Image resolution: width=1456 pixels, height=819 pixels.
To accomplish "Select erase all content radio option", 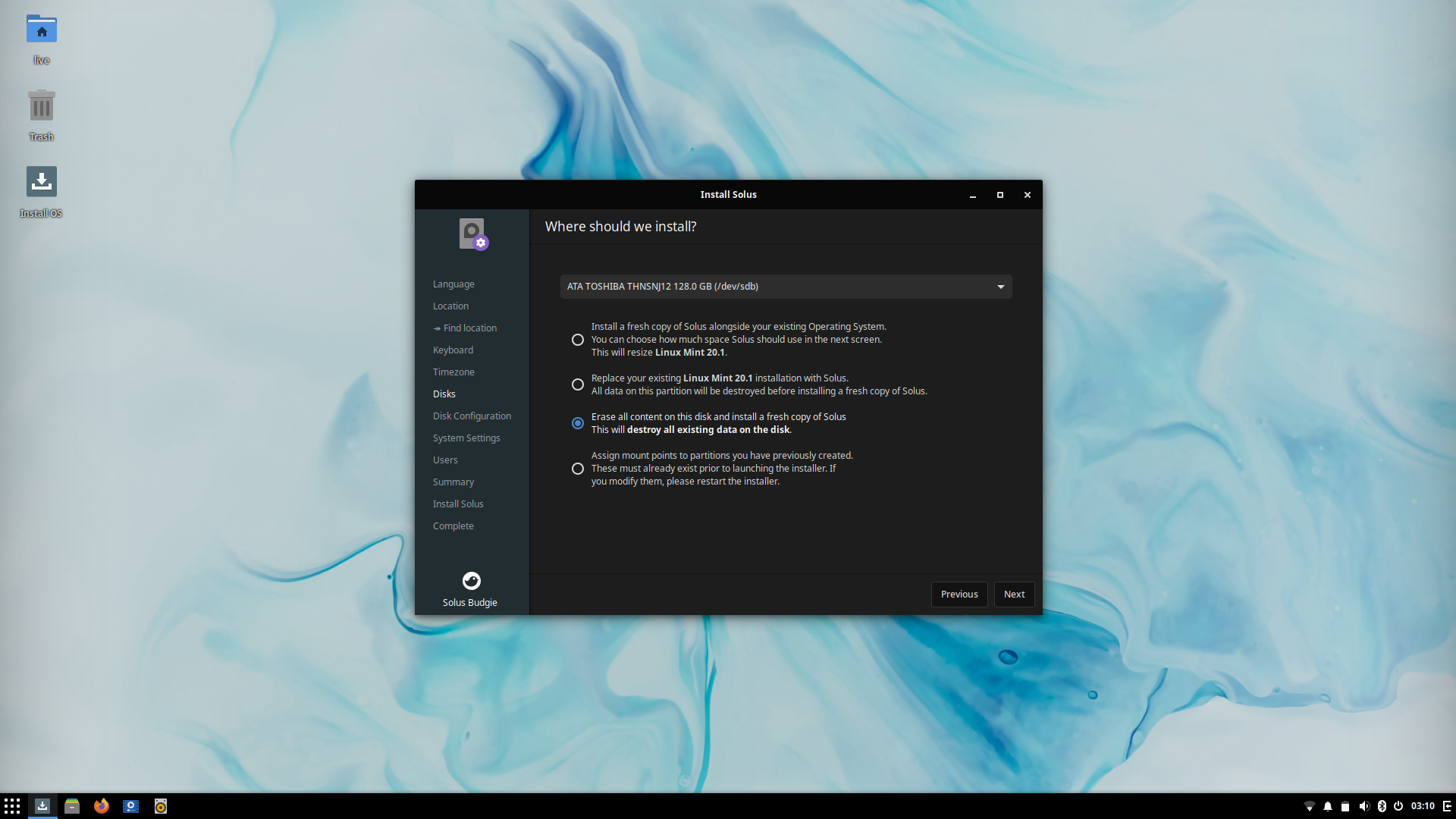I will tap(578, 423).
